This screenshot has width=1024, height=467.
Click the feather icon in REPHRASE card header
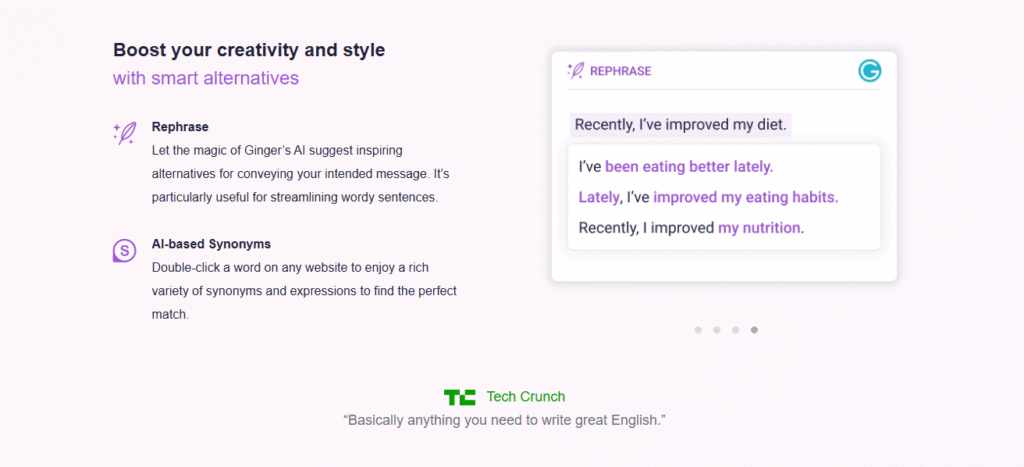tap(575, 71)
